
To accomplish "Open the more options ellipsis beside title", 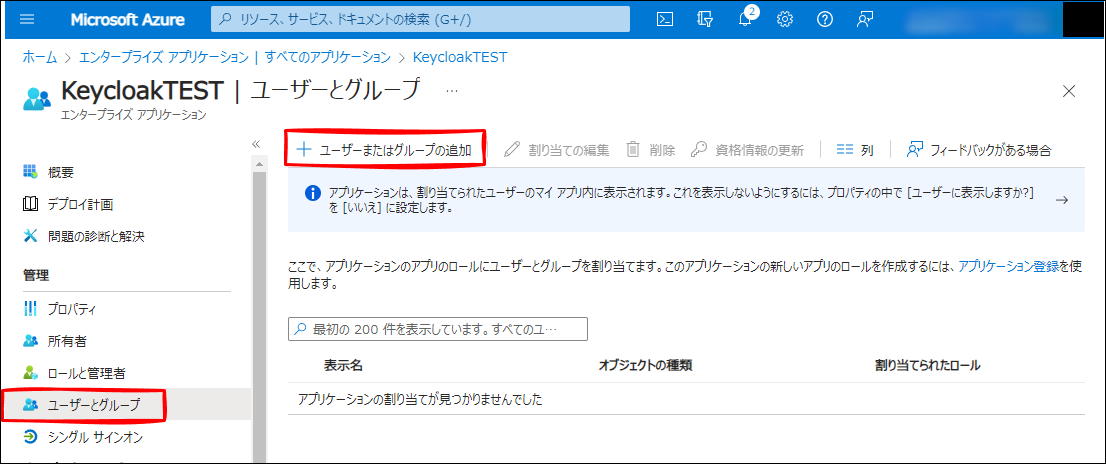I will pos(452,90).
